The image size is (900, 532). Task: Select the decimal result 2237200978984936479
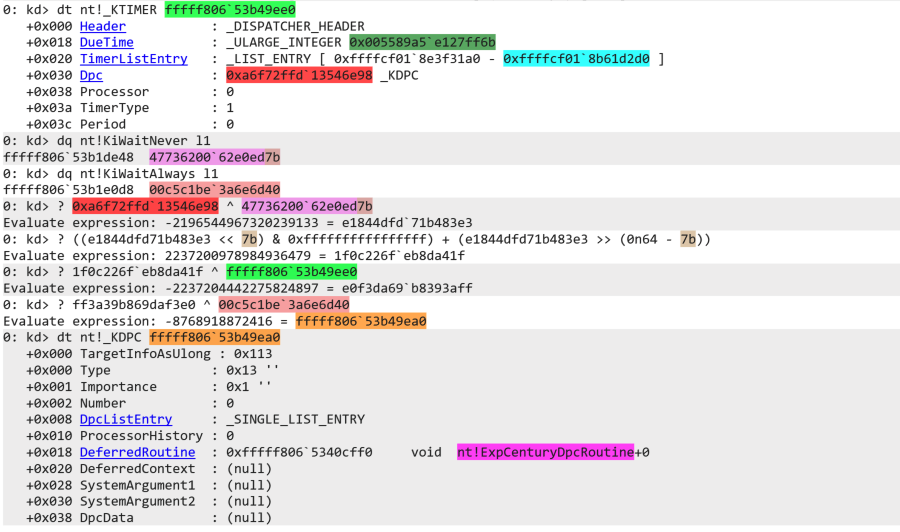click(x=238, y=255)
